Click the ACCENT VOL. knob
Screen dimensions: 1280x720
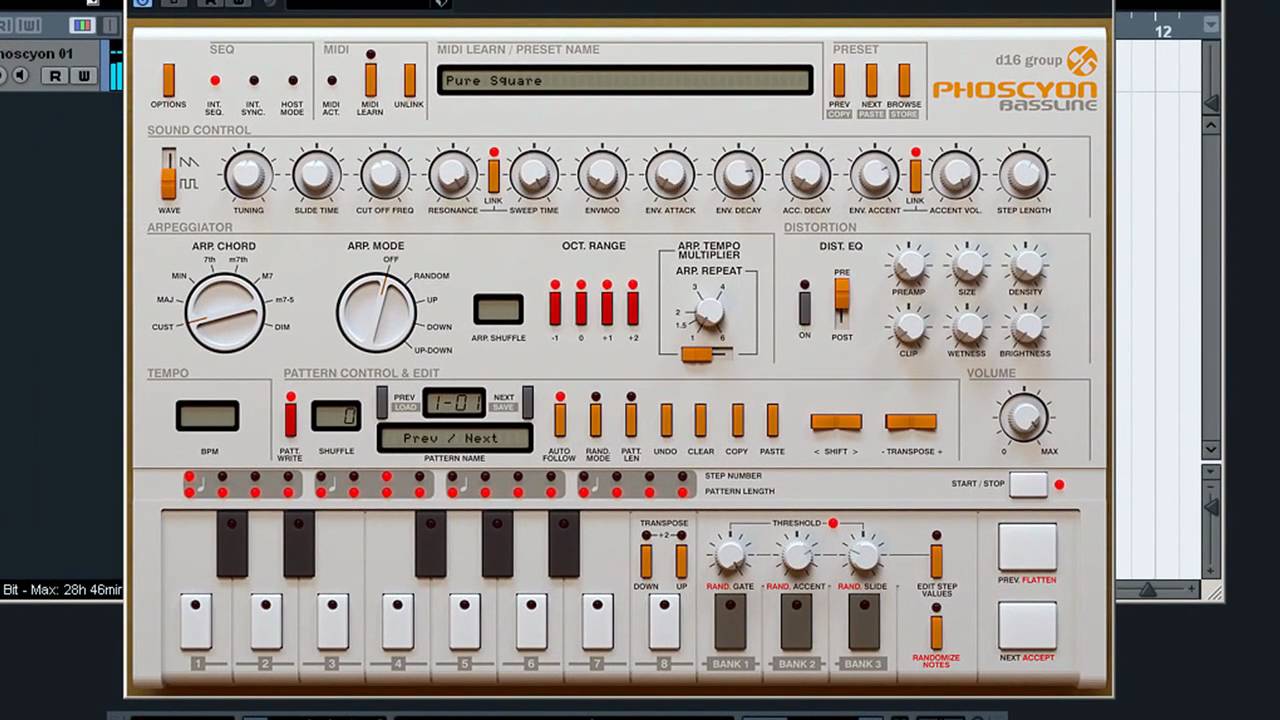[955, 174]
